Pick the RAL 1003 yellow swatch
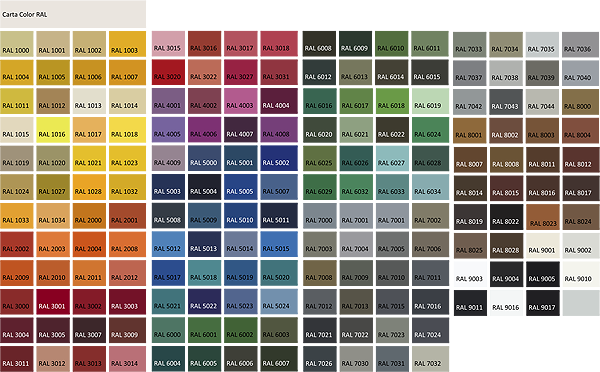Image resolution: width=600 pixels, height=372 pixels. (127, 44)
